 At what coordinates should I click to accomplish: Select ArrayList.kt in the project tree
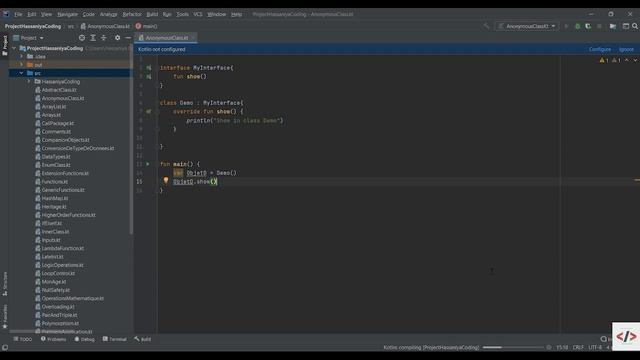coord(53,107)
